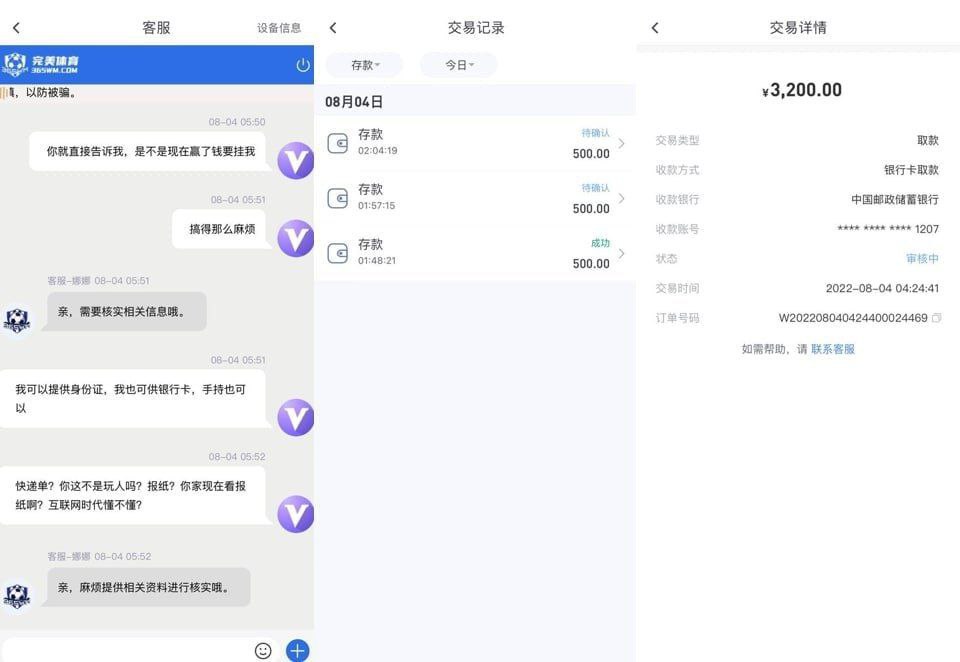Click the power icon on the blue banner

301,64
